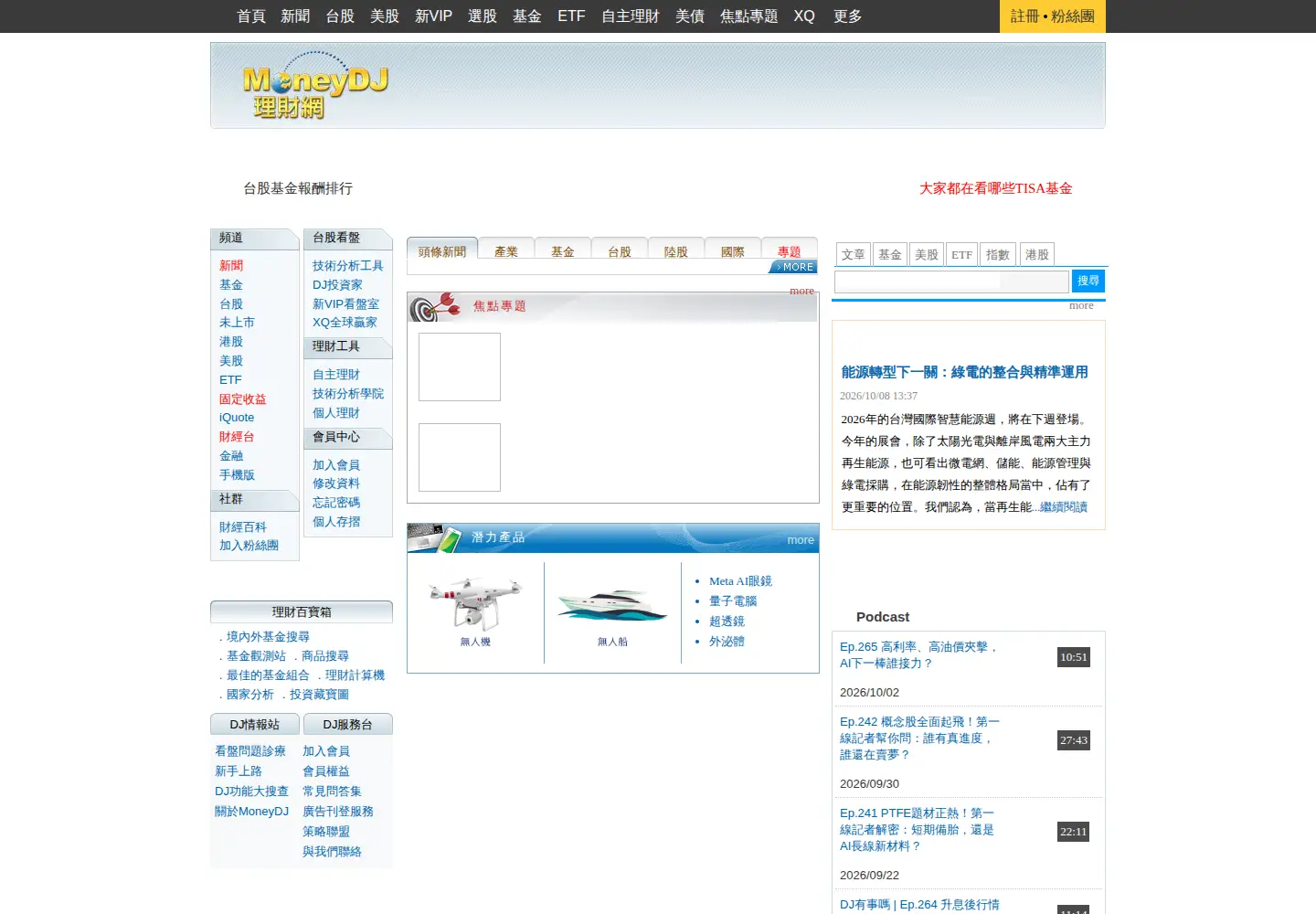Image resolution: width=1316 pixels, height=914 pixels.
Task: Click the MoneyDJ 理財網 logo
Action: (315, 86)
